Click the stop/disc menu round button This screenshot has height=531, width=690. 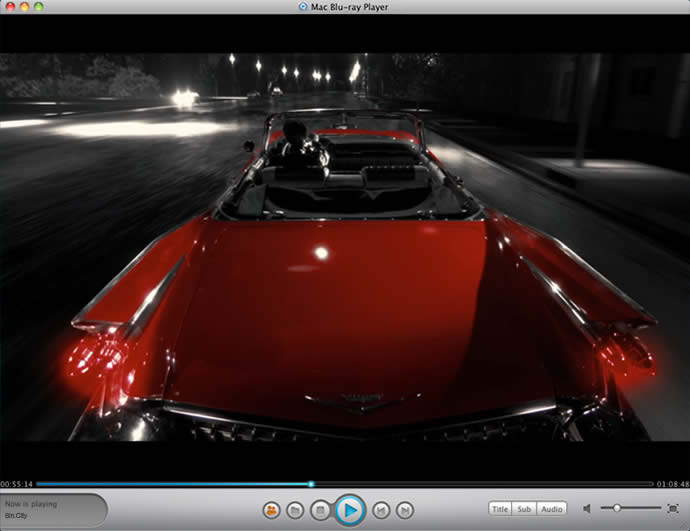pos(320,510)
